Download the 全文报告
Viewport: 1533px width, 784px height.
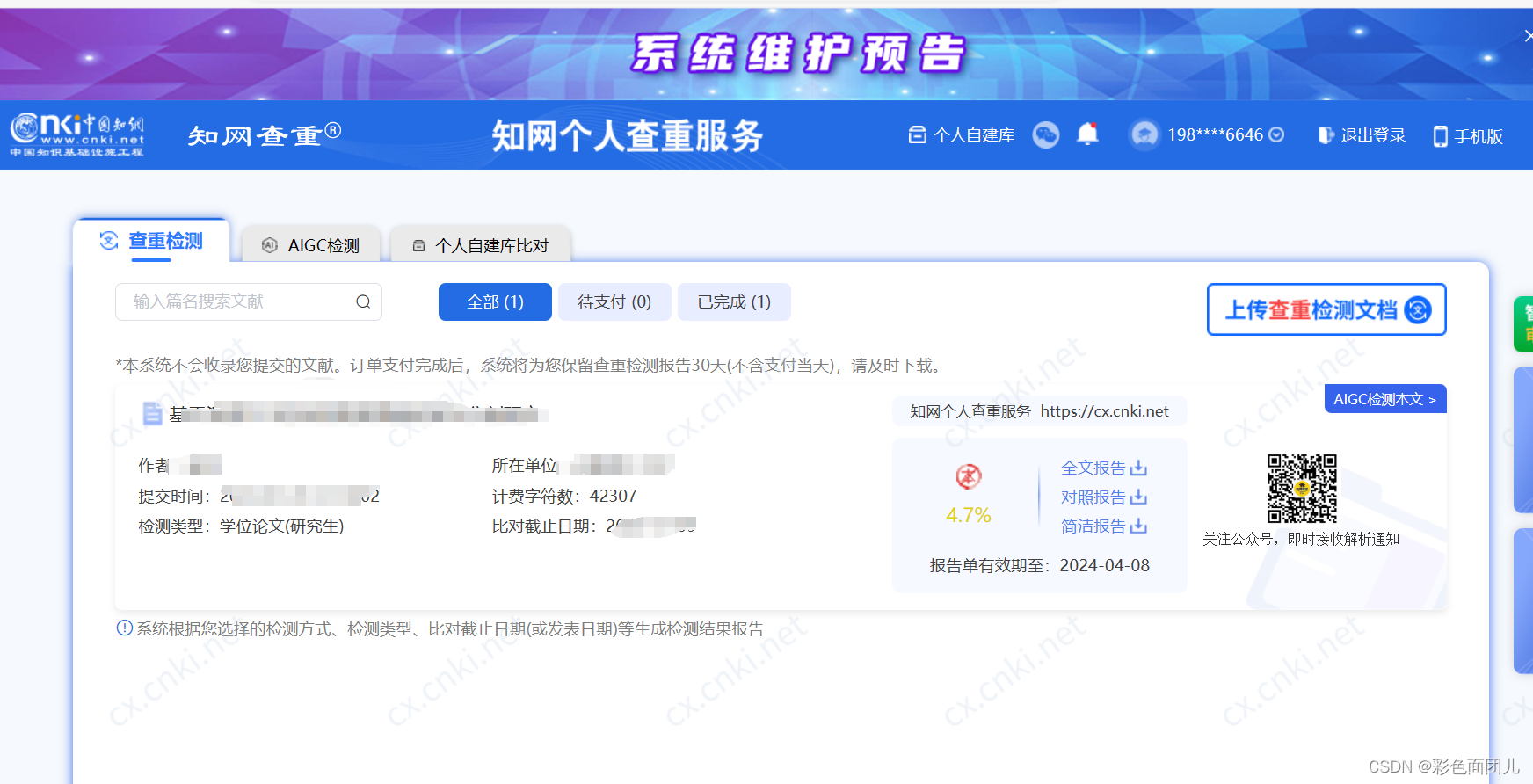[1103, 468]
